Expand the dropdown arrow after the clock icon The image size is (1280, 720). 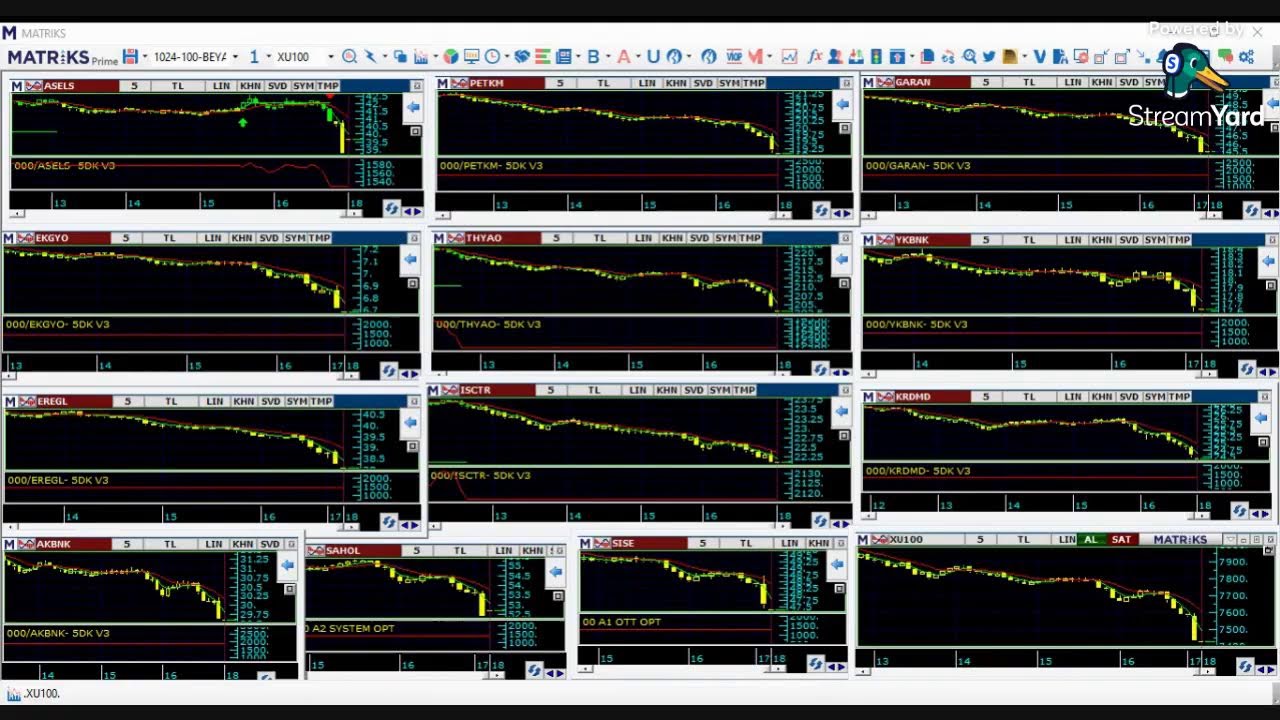point(507,57)
